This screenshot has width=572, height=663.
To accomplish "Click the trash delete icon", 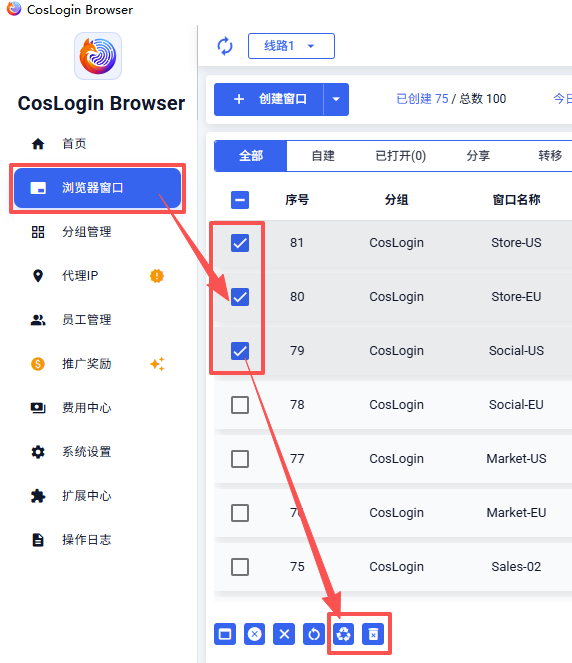I will (x=373, y=634).
